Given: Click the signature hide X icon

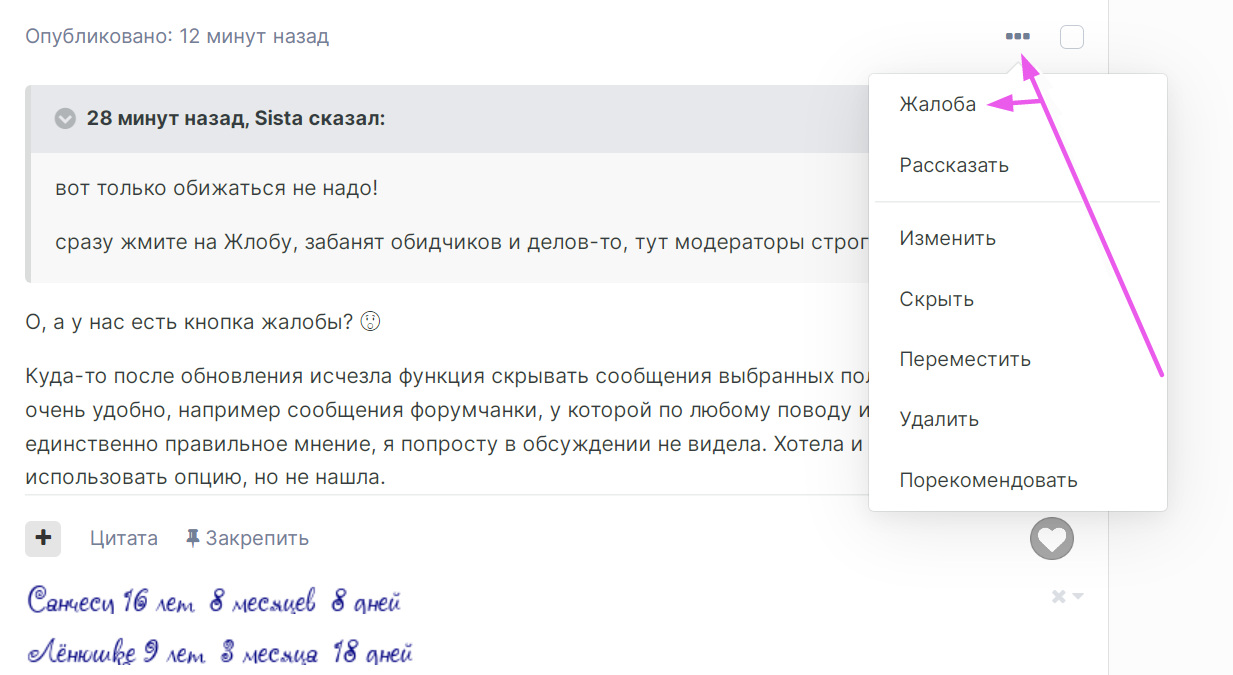Looking at the screenshot, I should [x=1058, y=597].
